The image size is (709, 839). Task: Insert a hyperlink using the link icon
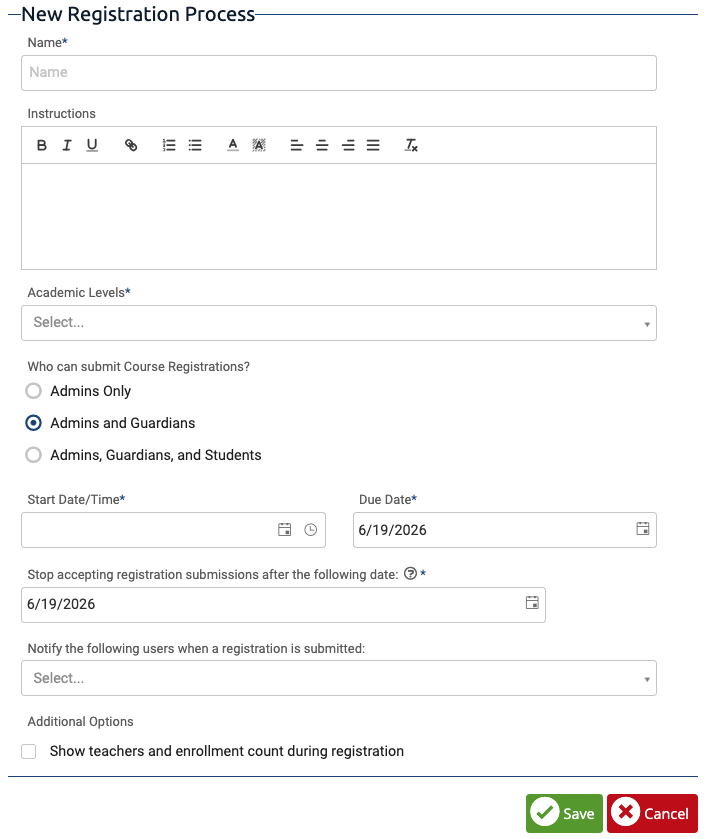[x=130, y=145]
